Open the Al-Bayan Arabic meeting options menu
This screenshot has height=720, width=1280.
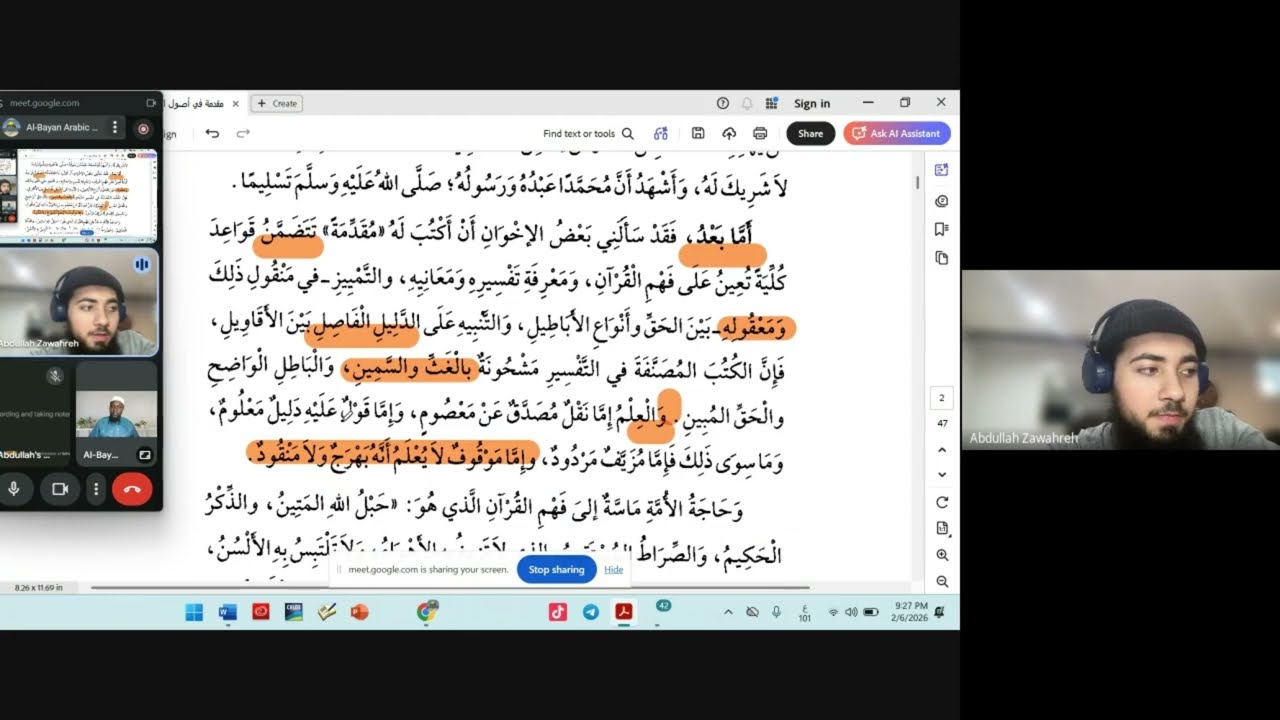click(x=115, y=127)
